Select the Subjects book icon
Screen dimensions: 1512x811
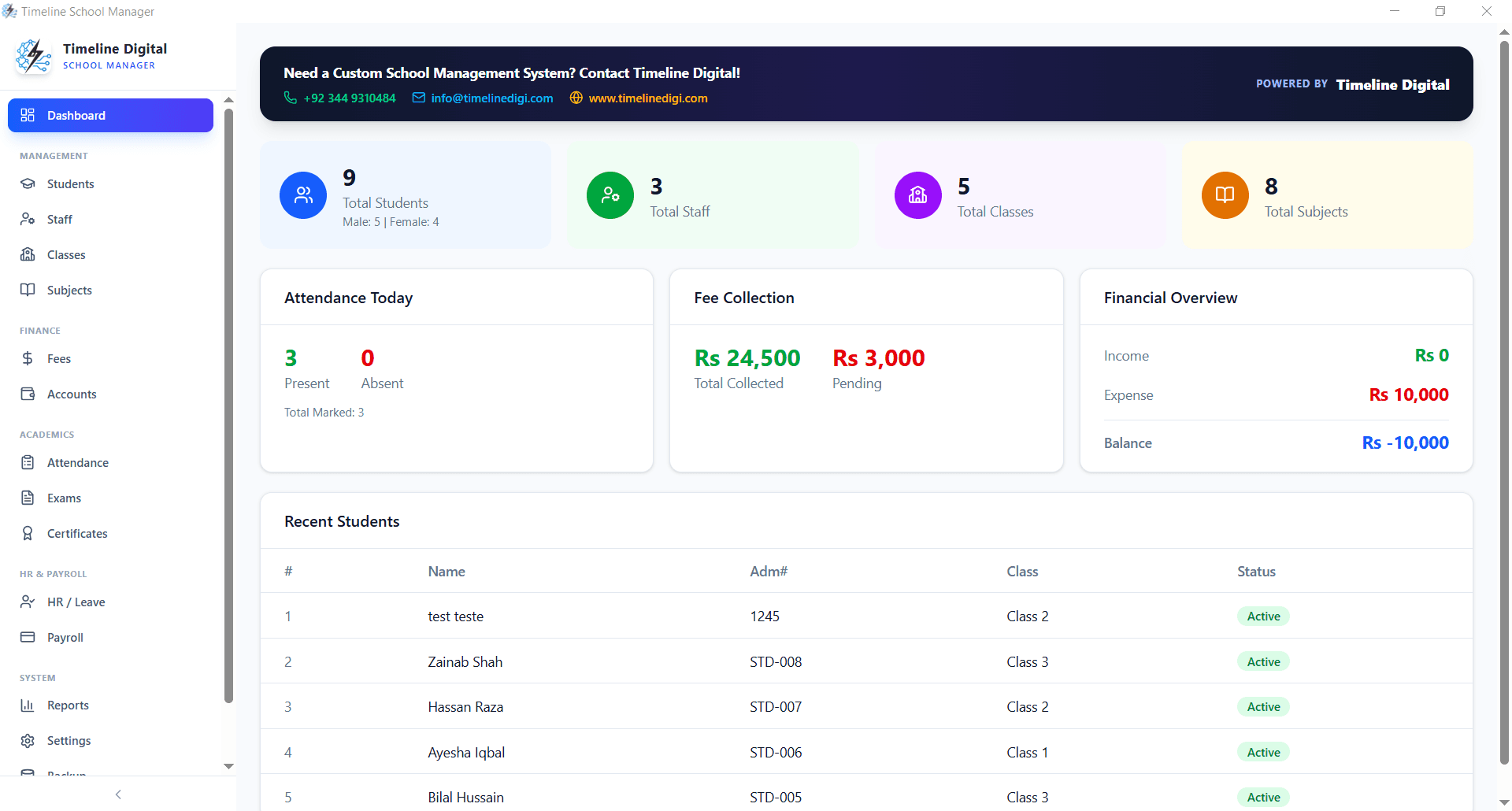pyautogui.click(x=28, y=290)
